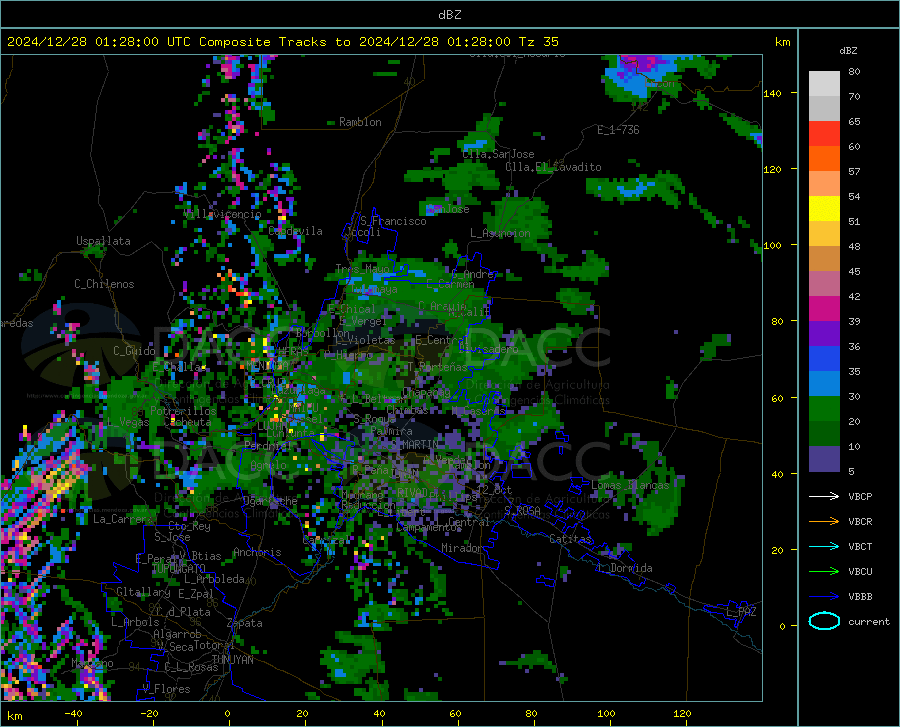
Task: Click the white VBCP arrow in legend
Action: 824,496
